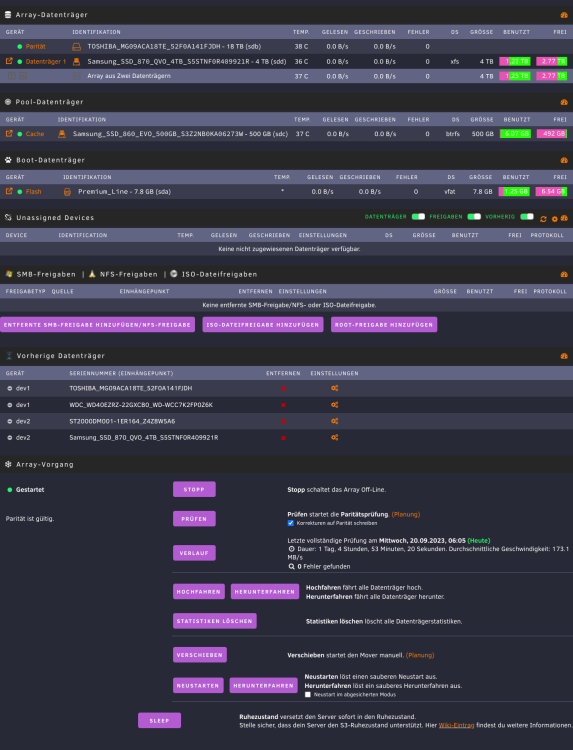Stop the array with Stopp button

pyautogui.click(x=194, y=489)
